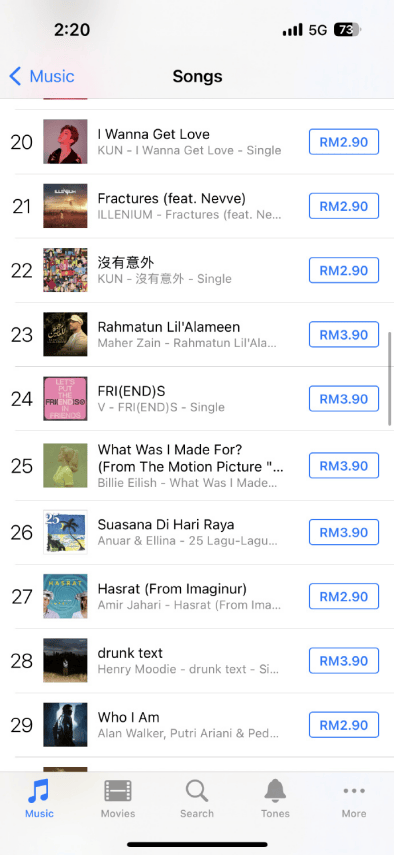The image size is (394, 855).
Task: Buy FRI(END)S for RM3.90
Action: click(344, 399)
